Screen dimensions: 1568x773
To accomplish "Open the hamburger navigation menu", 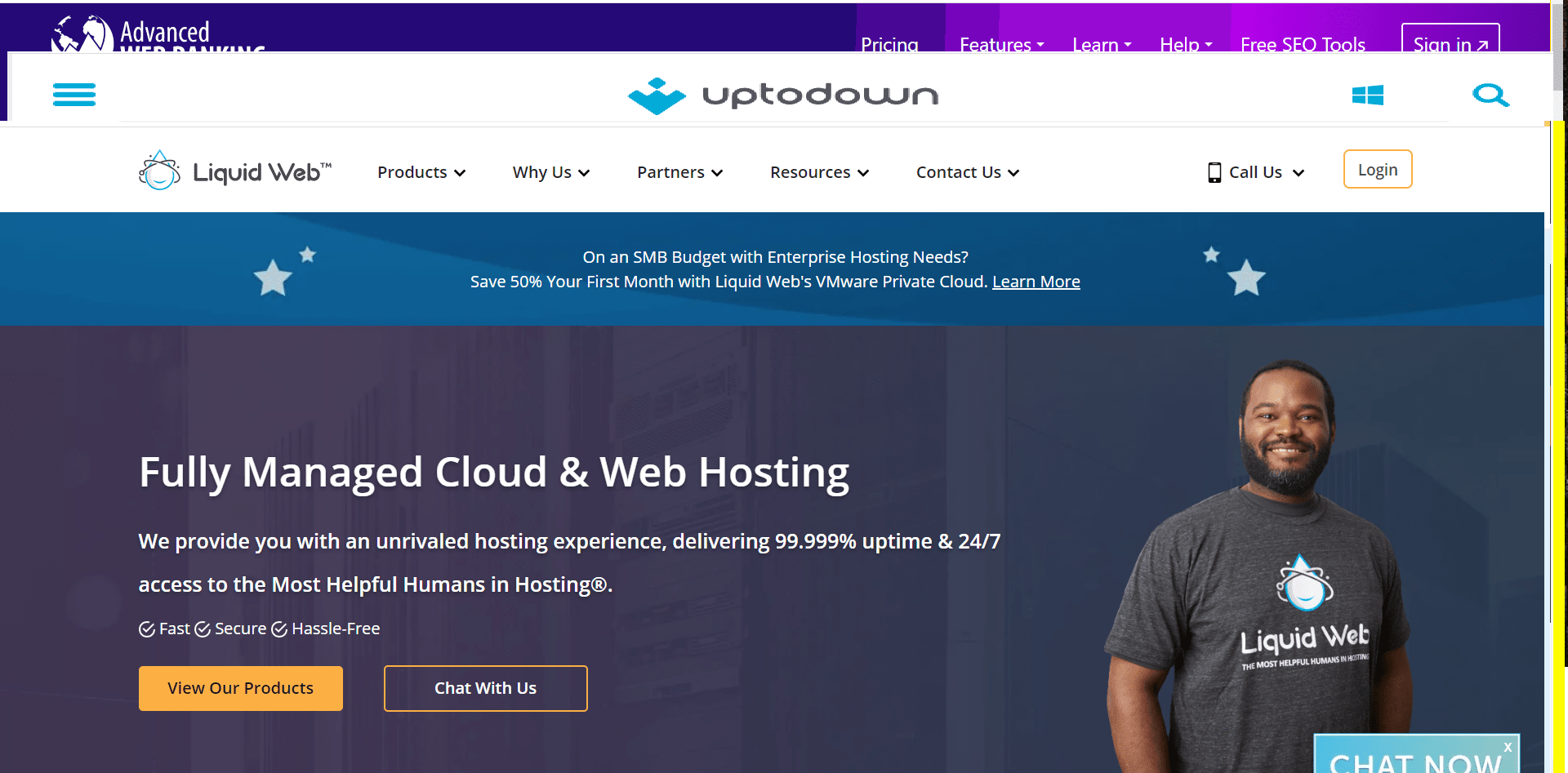I will 74,96.
